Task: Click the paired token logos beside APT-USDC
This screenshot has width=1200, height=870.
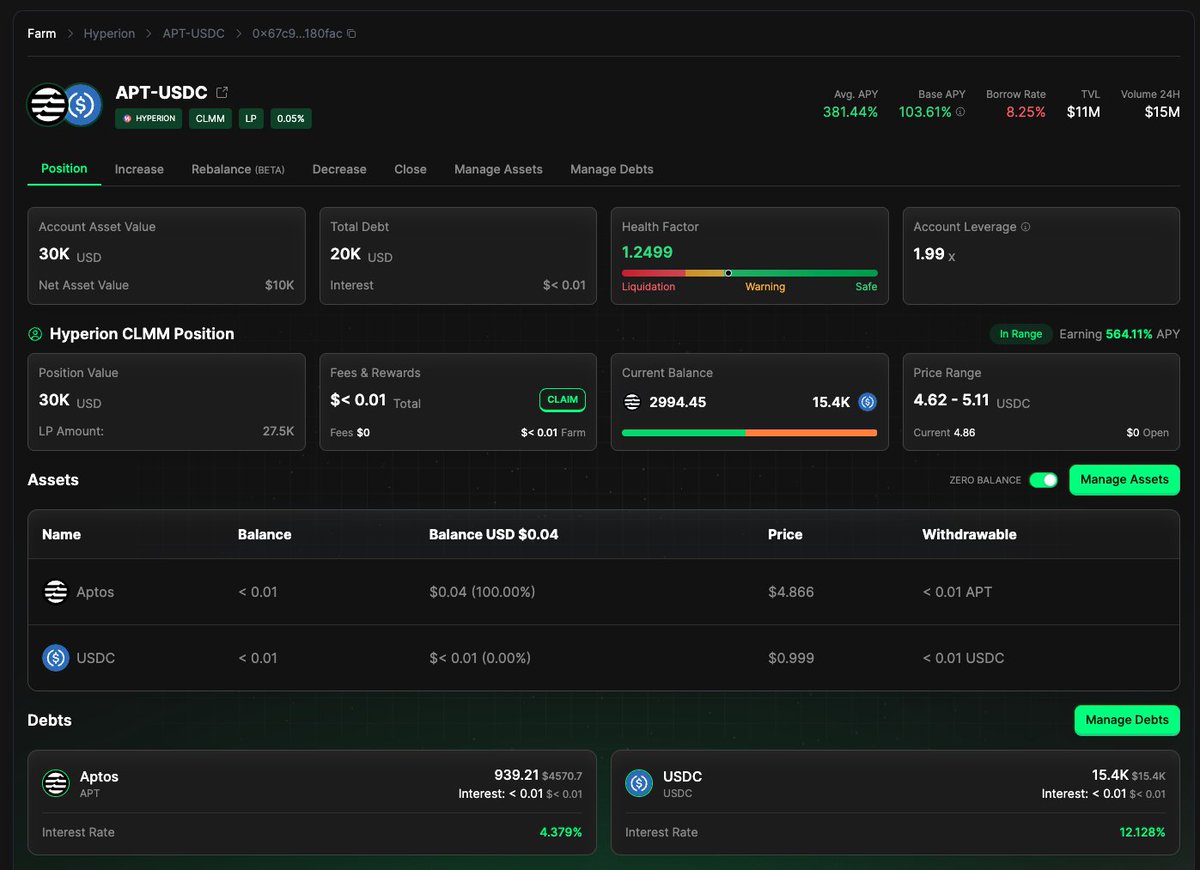Action: coord(62,104)
